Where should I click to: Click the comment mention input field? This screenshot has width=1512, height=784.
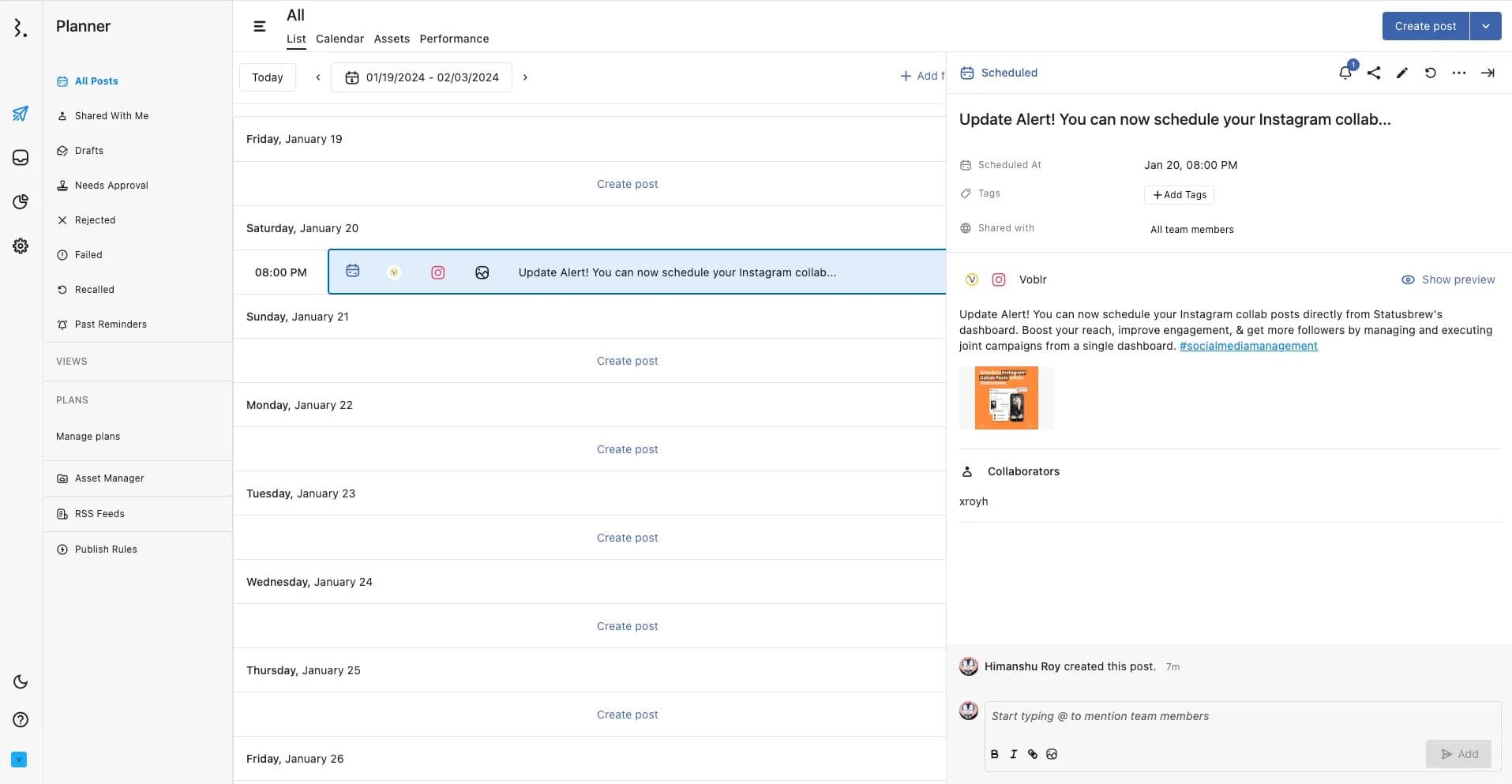pyautogui.click(x=1240, y=716)
